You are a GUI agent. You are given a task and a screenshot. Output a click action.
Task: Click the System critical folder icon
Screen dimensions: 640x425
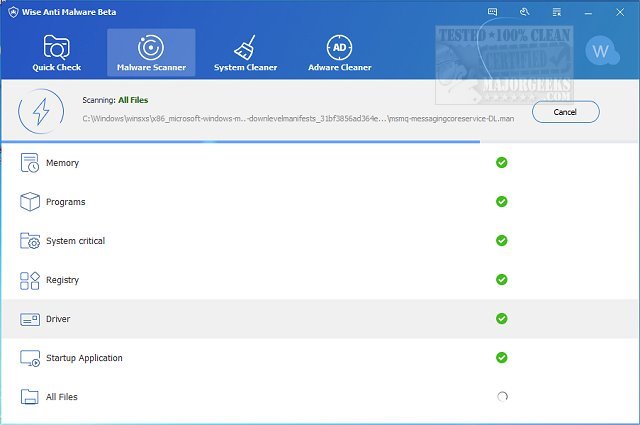(x=30, y=240)
